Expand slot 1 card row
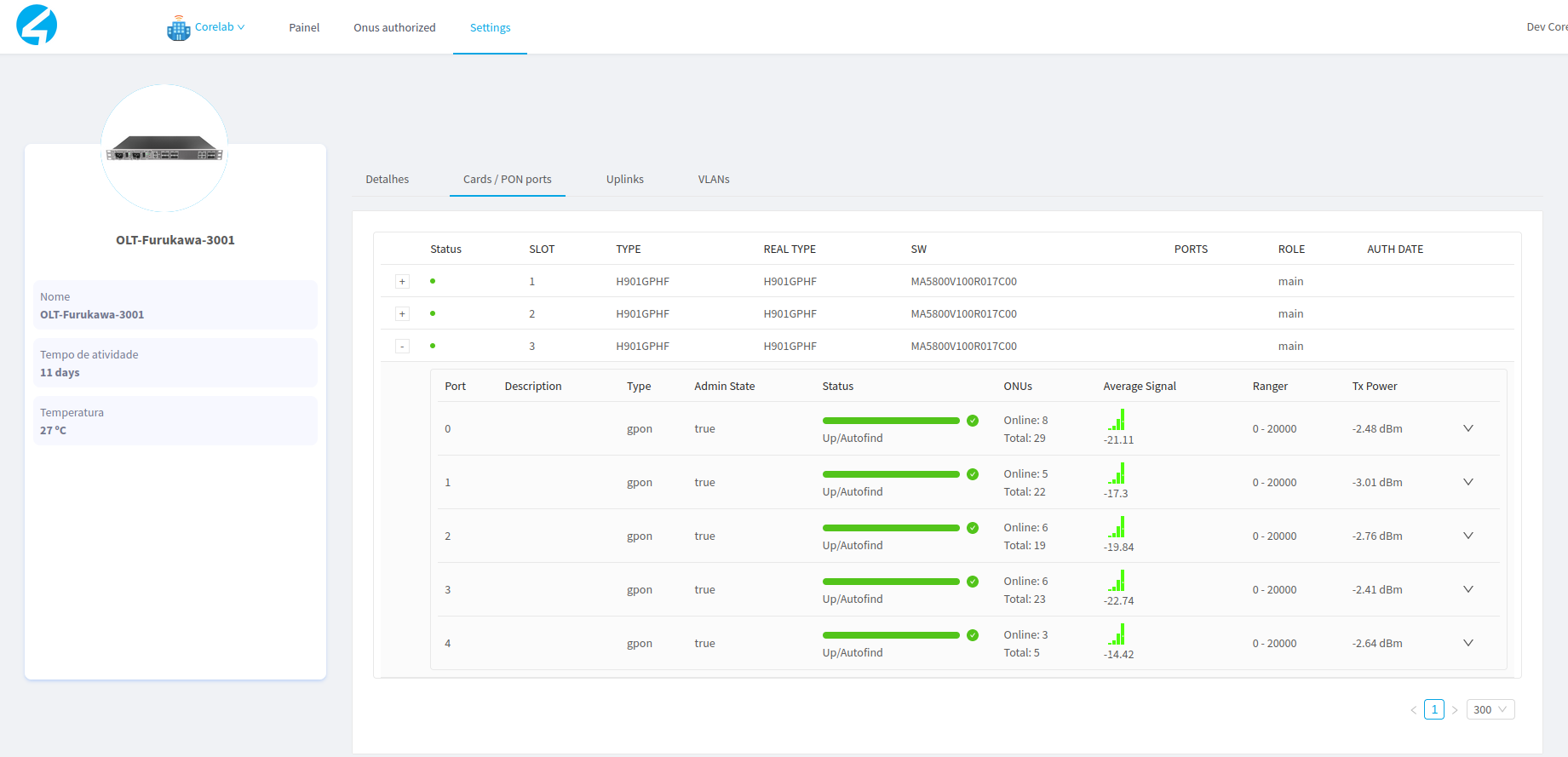The width and height of the screenshot is (1568, 757). (402, 282)
